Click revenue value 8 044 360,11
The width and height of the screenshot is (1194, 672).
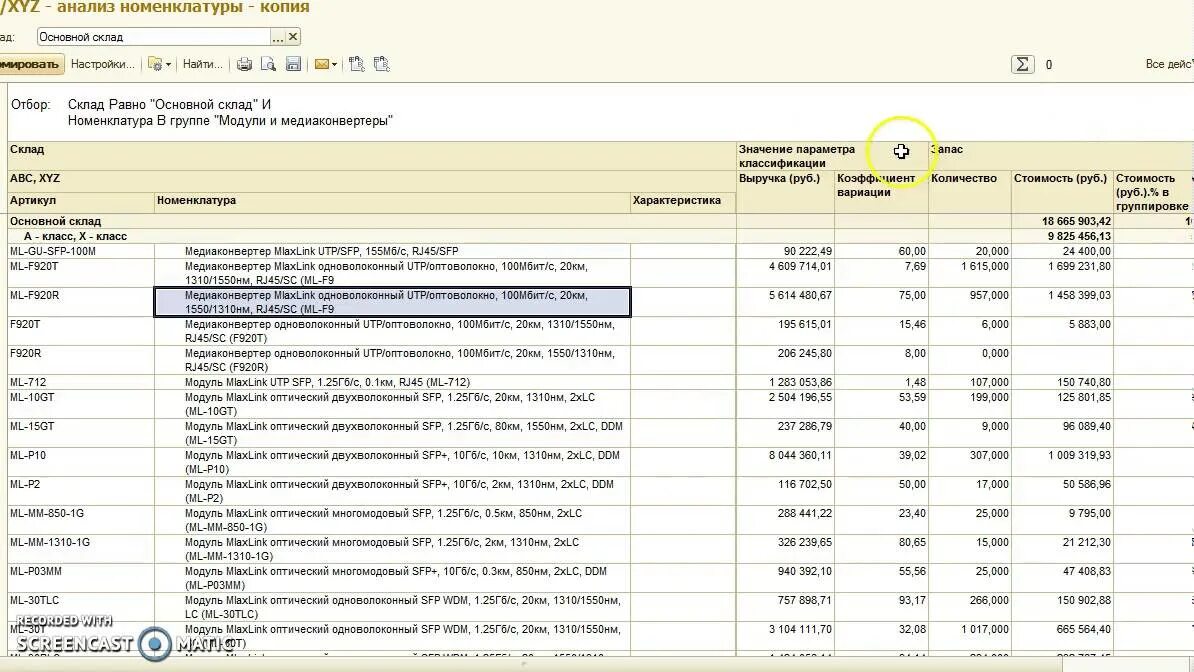point(800,456)
